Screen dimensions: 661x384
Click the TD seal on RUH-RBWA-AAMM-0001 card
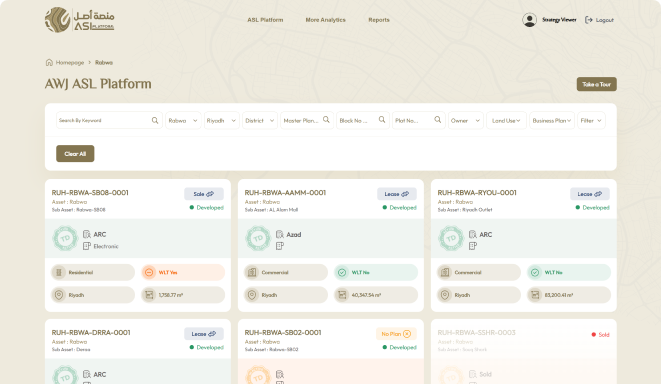258,239
